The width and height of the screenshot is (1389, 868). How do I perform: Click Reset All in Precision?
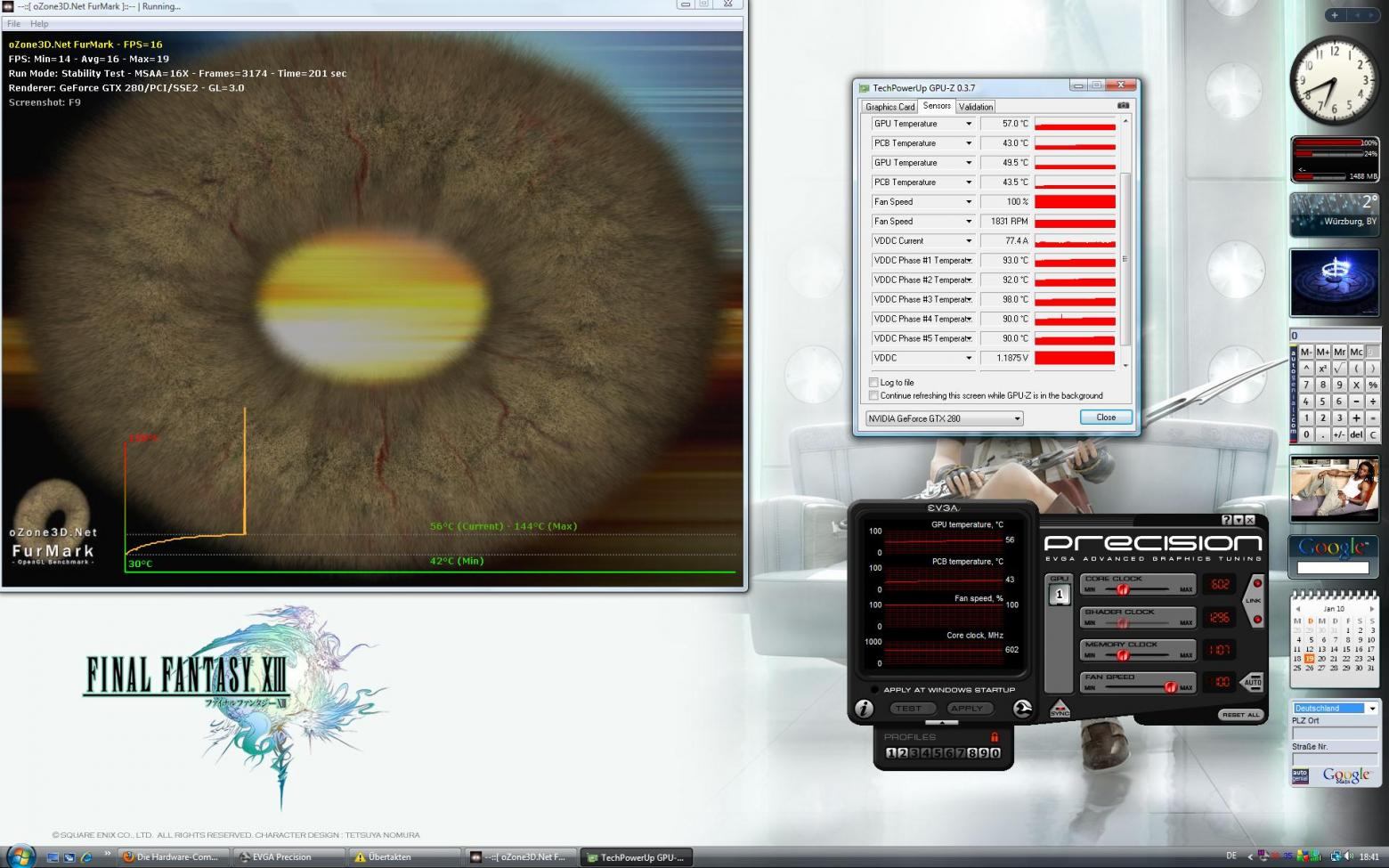point(1240,715)
